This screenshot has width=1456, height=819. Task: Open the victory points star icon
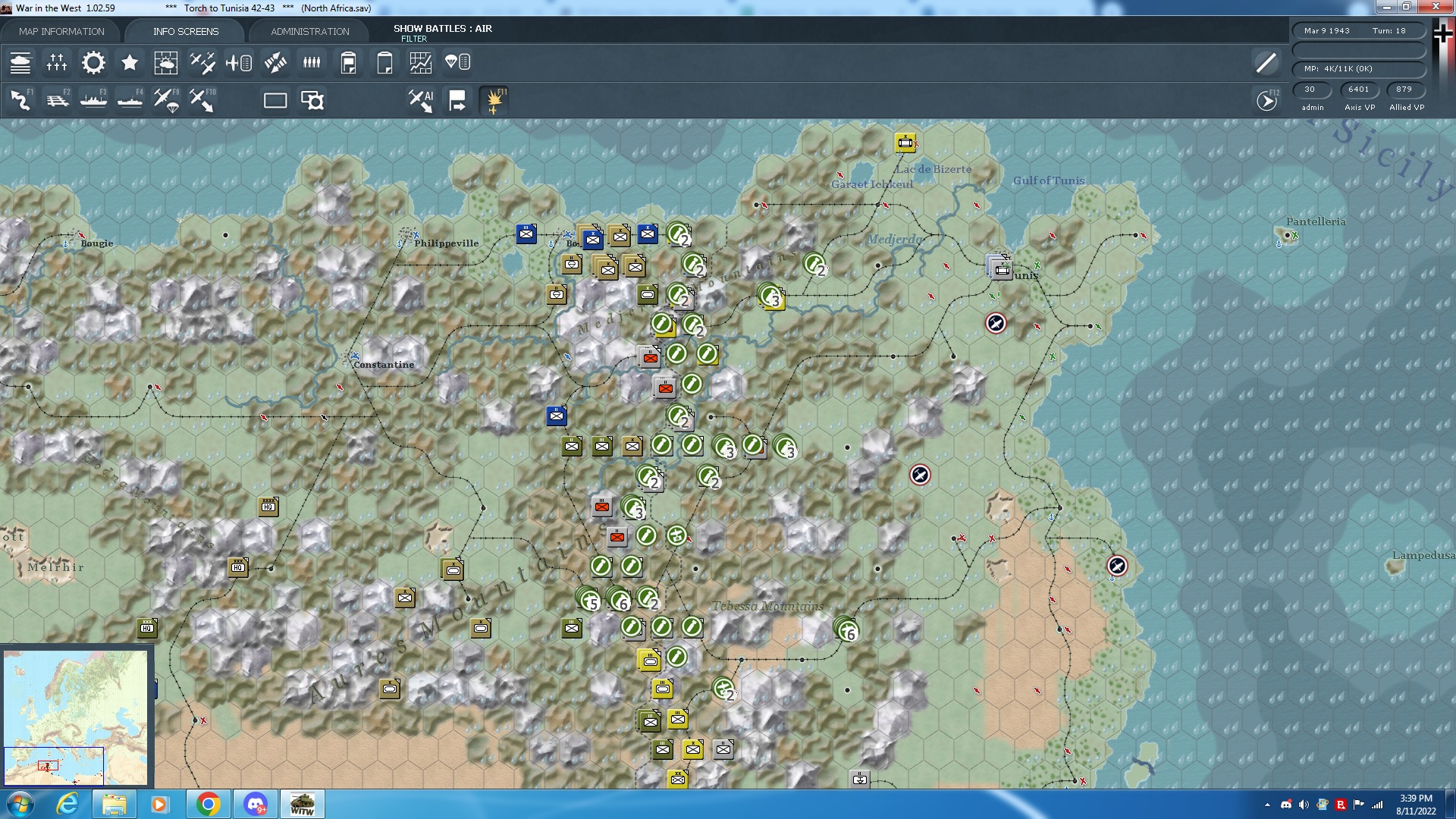tap(129, 62)
